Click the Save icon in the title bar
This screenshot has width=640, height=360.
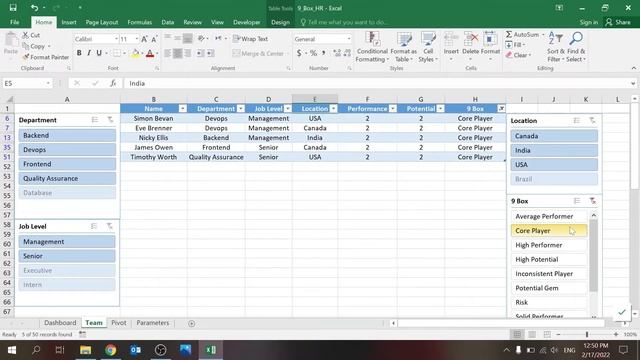point(13,8)
